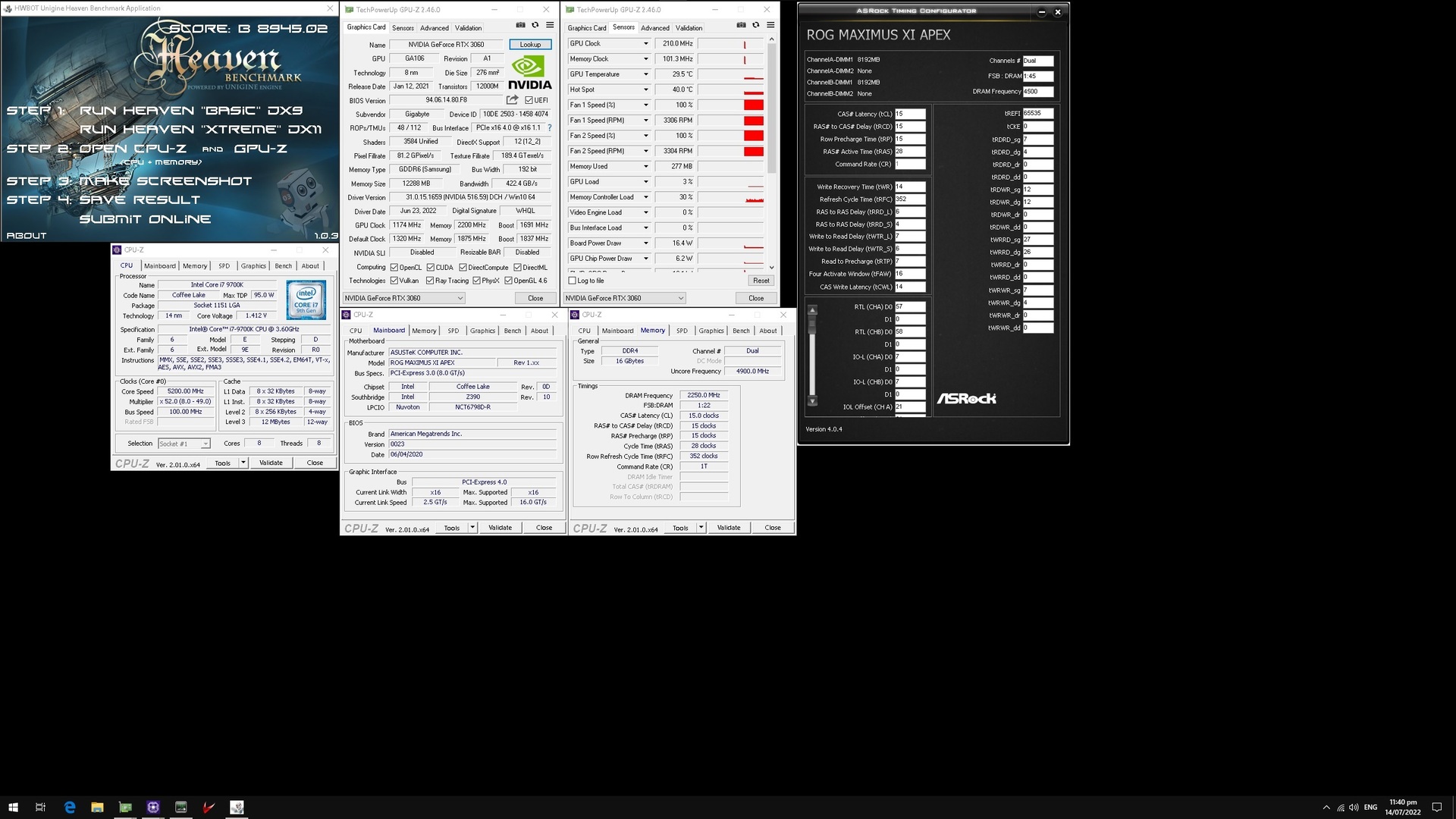
Task: Click the tREFI value field in Timing Configurator
Action: pos(1037,114)
